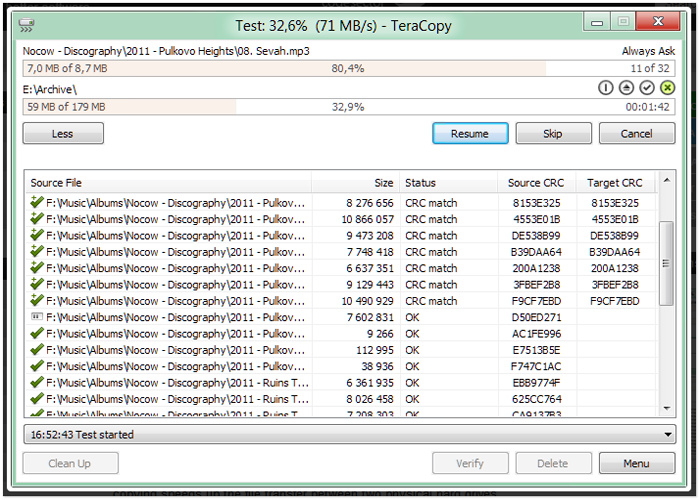Select the source CRC value E7513B5E
Screen dimensions: 700x500
[536, 350]
